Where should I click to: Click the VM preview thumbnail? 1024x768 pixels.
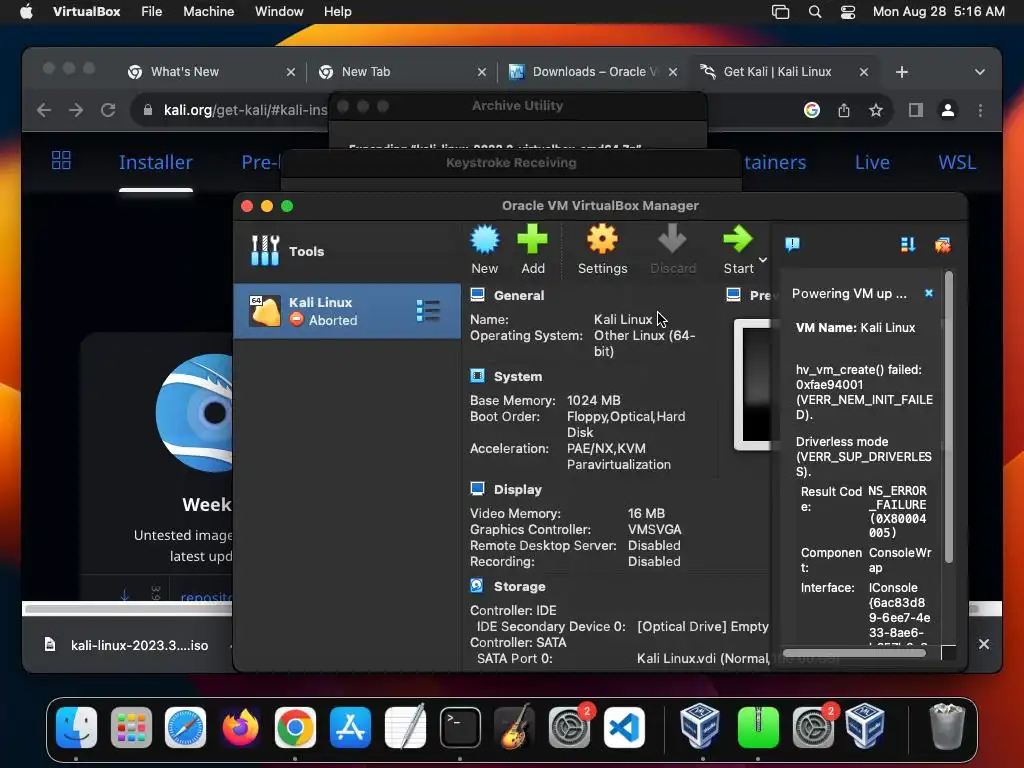754,385
